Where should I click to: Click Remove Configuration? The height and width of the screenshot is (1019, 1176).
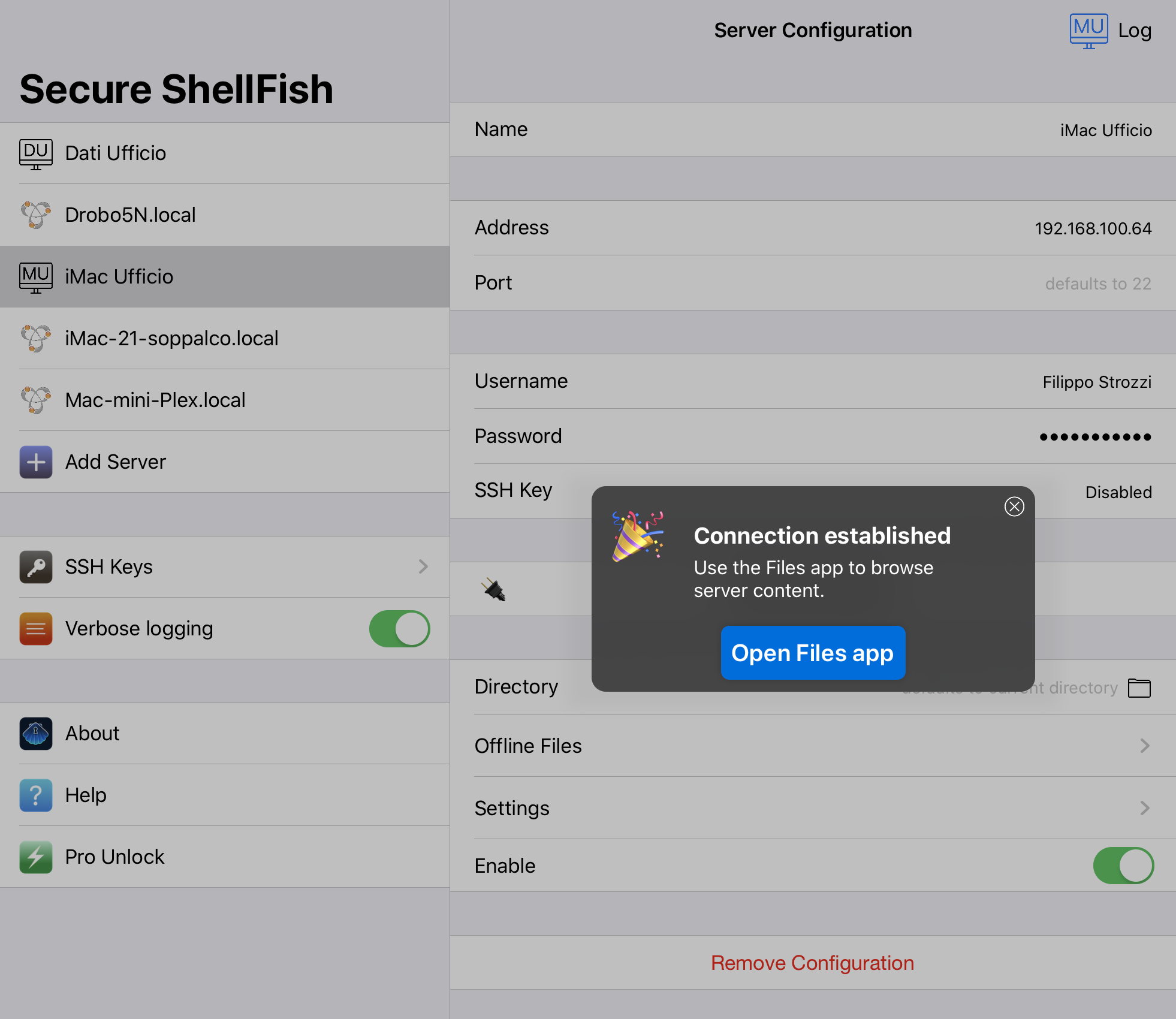(x=813, y=963)
